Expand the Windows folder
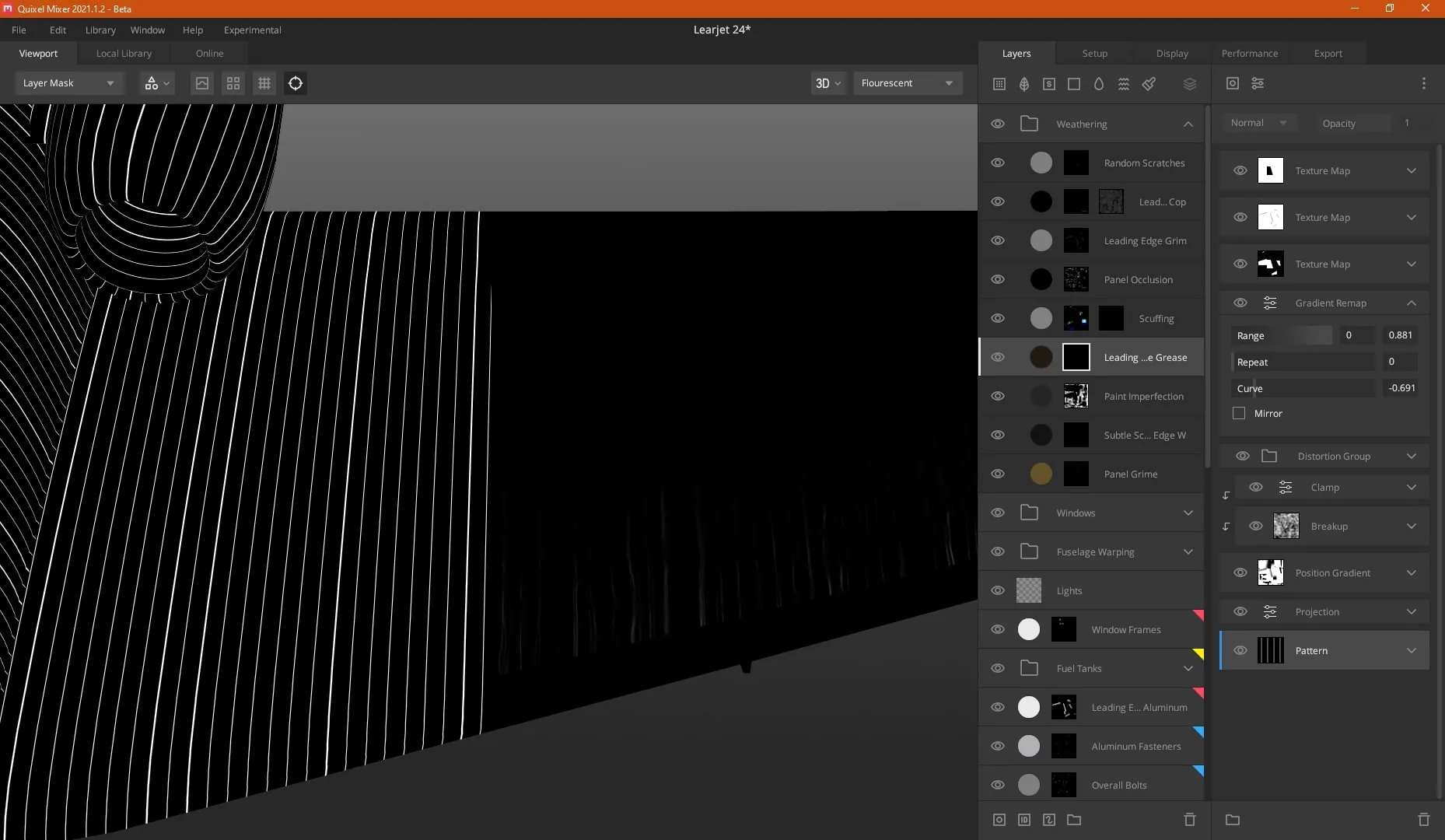The height and width of the screenshot is (840, 1445). click(1188, 513)
